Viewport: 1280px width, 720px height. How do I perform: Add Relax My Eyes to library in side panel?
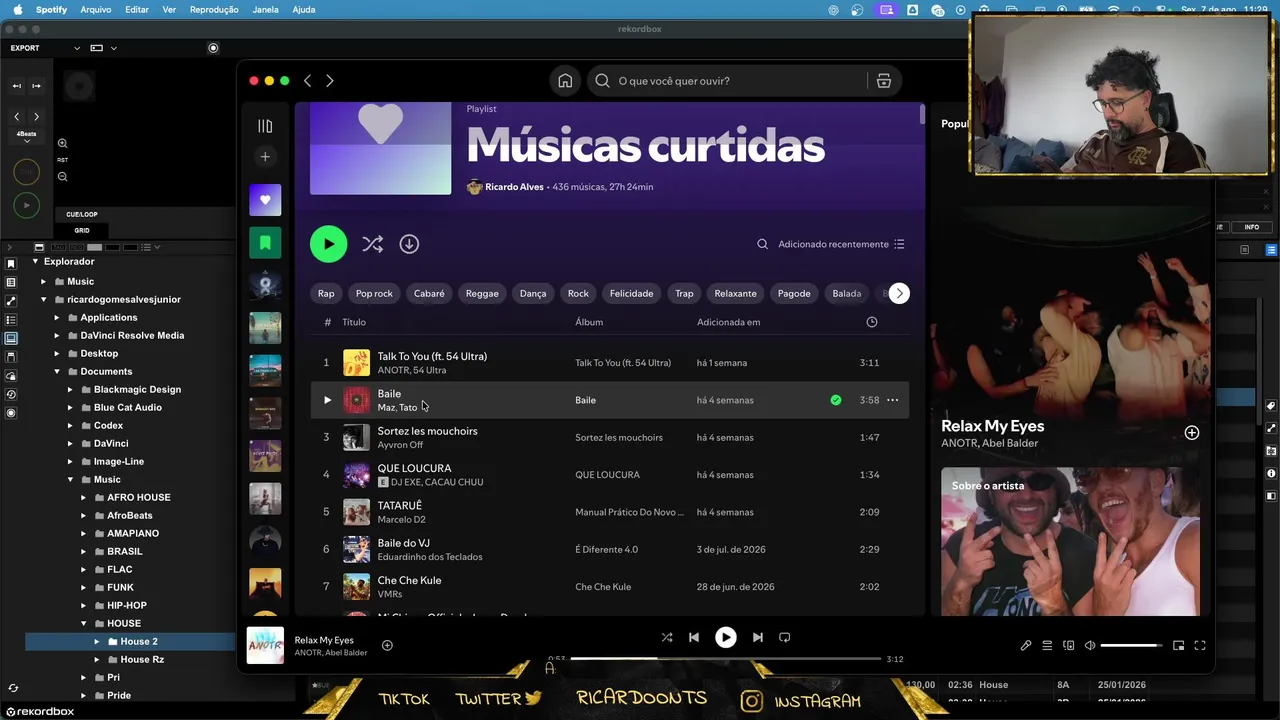click(1192, 433)
